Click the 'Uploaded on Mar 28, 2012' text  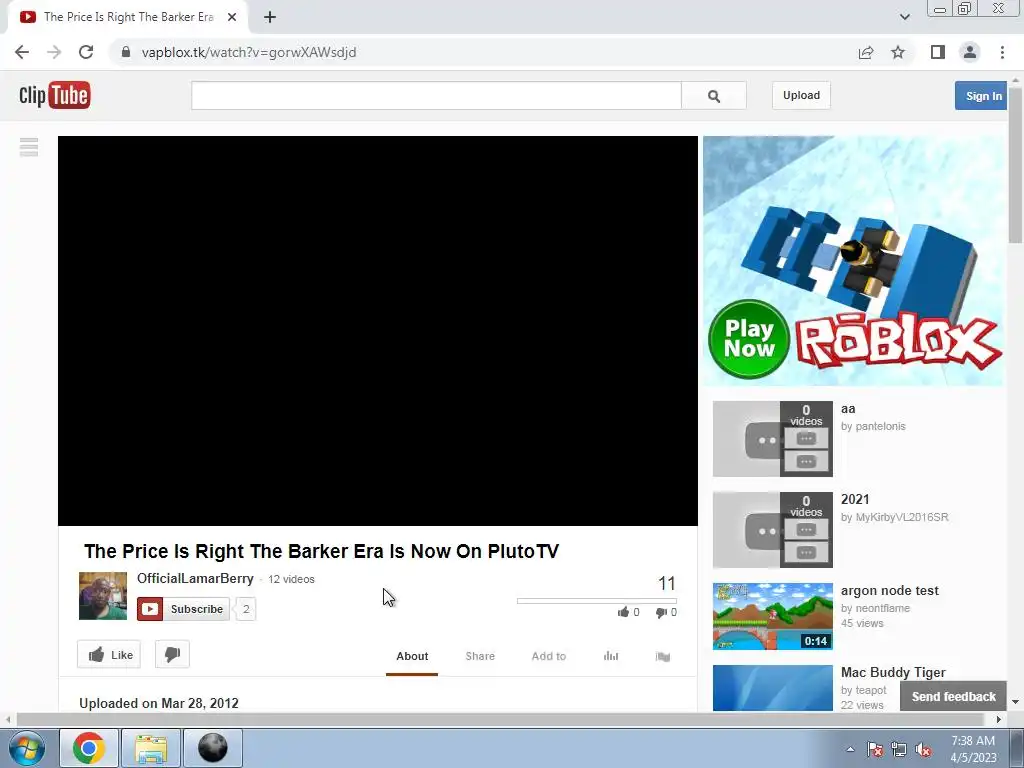tap(159, 703)
